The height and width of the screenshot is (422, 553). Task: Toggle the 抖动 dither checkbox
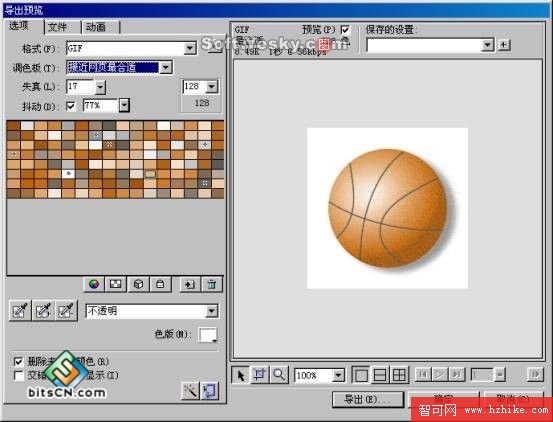point(71,106)
